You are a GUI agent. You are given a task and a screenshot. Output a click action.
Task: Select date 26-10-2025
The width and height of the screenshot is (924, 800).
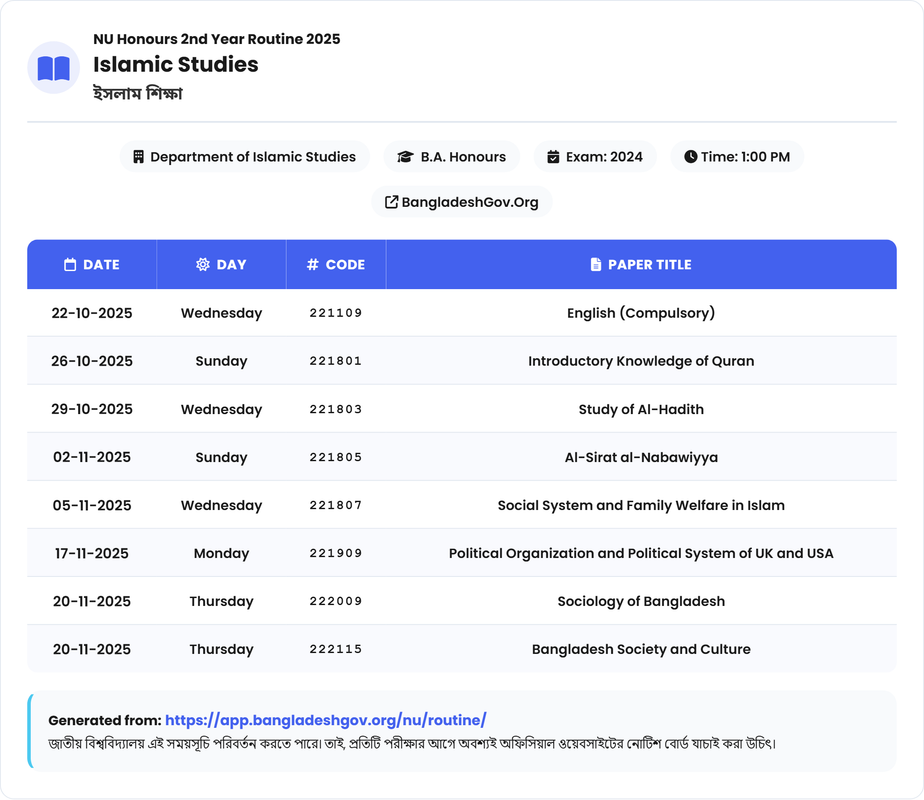coord(92,361)
